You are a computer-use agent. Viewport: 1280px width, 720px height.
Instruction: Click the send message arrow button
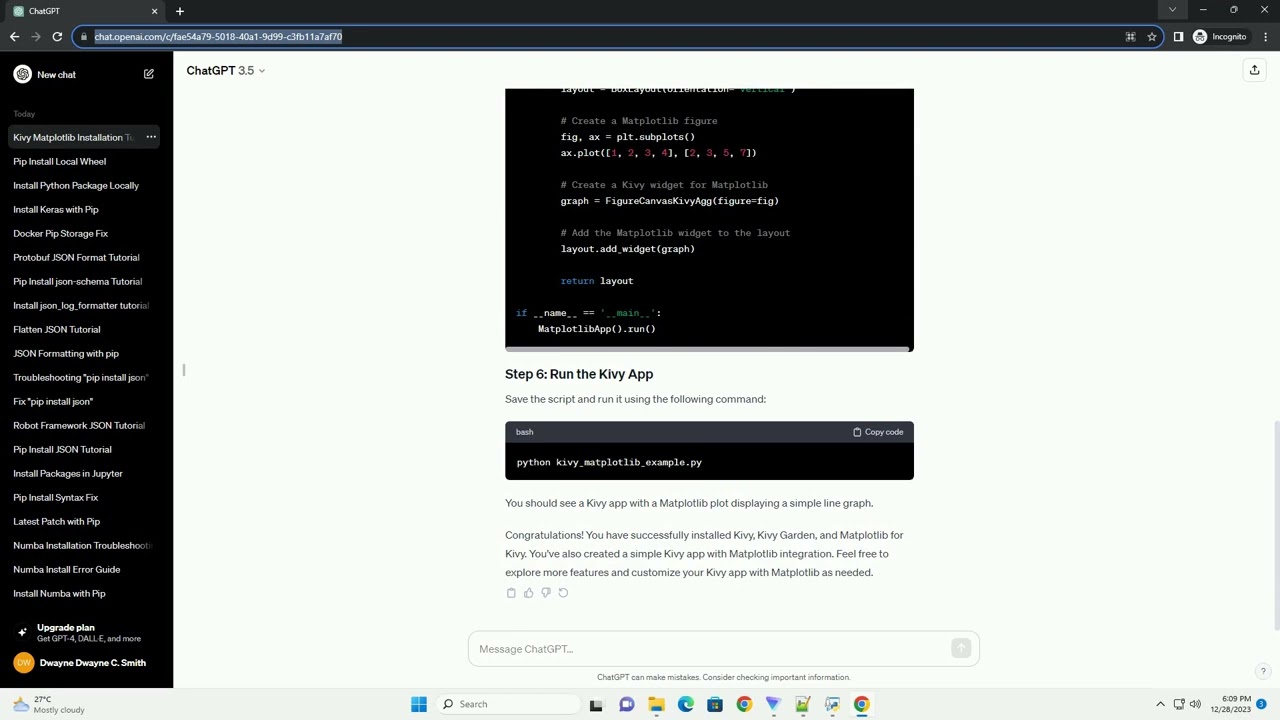point(961,649)
